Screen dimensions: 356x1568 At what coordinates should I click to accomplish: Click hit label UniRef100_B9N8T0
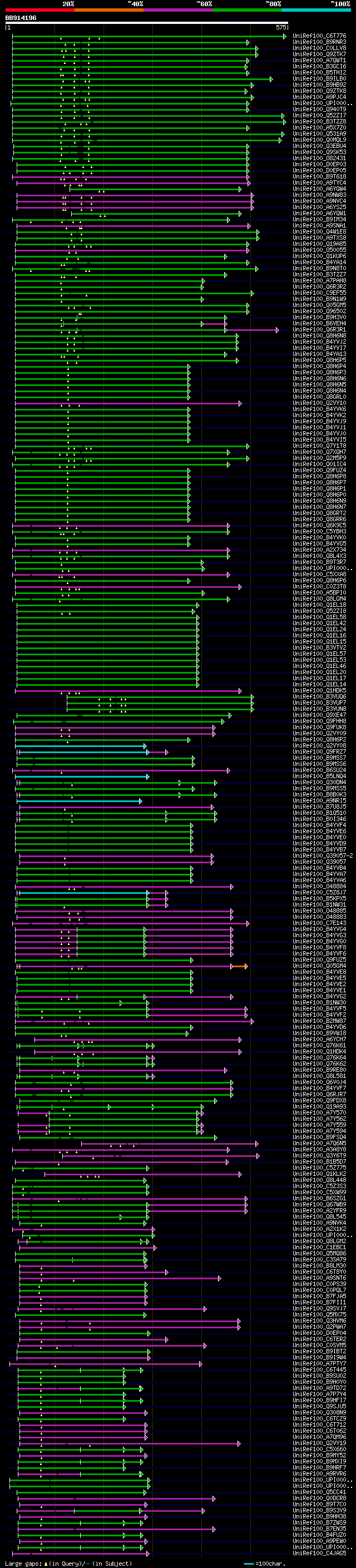coord(319,269)
